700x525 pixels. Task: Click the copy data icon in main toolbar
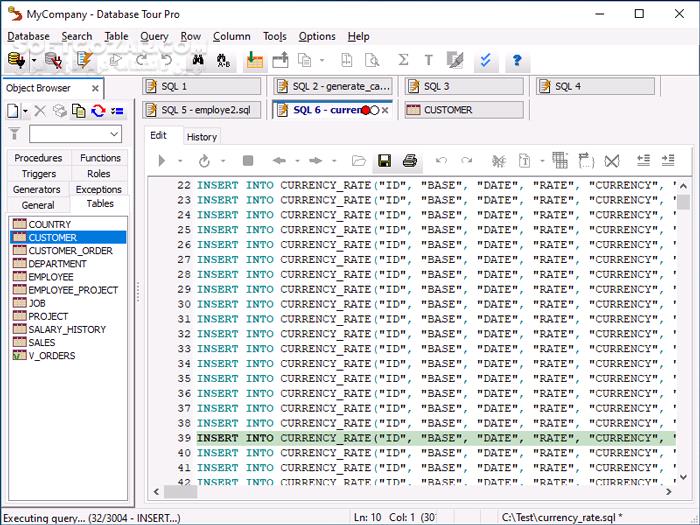coord(304,60)
